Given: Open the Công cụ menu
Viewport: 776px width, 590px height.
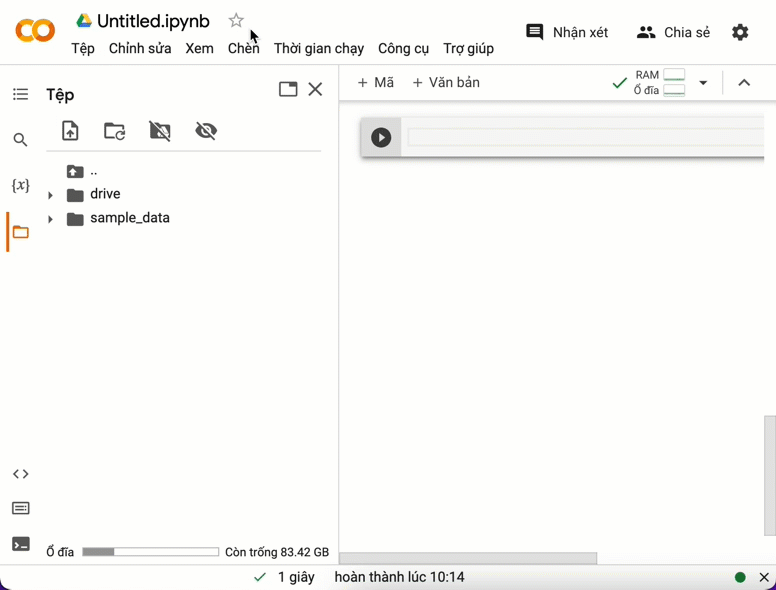Looking at the screenshot, I should (403, 48).
